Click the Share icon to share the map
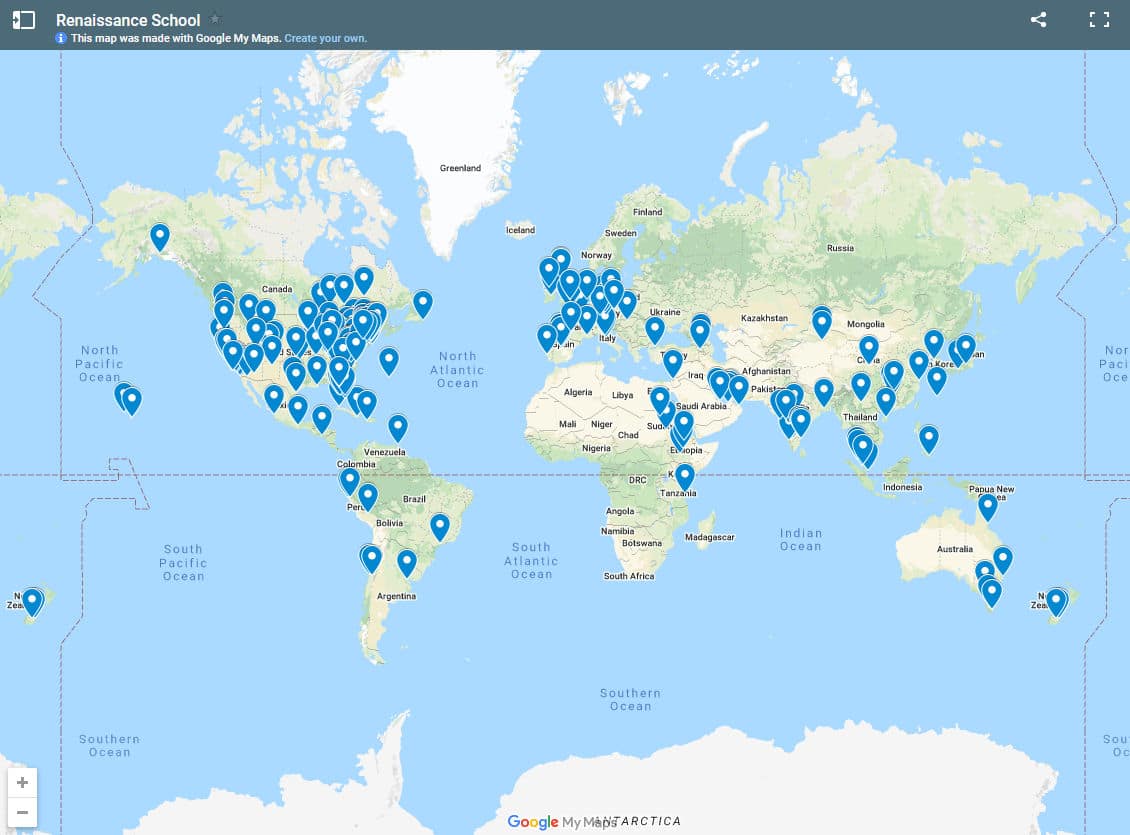 click(1038, 19)
